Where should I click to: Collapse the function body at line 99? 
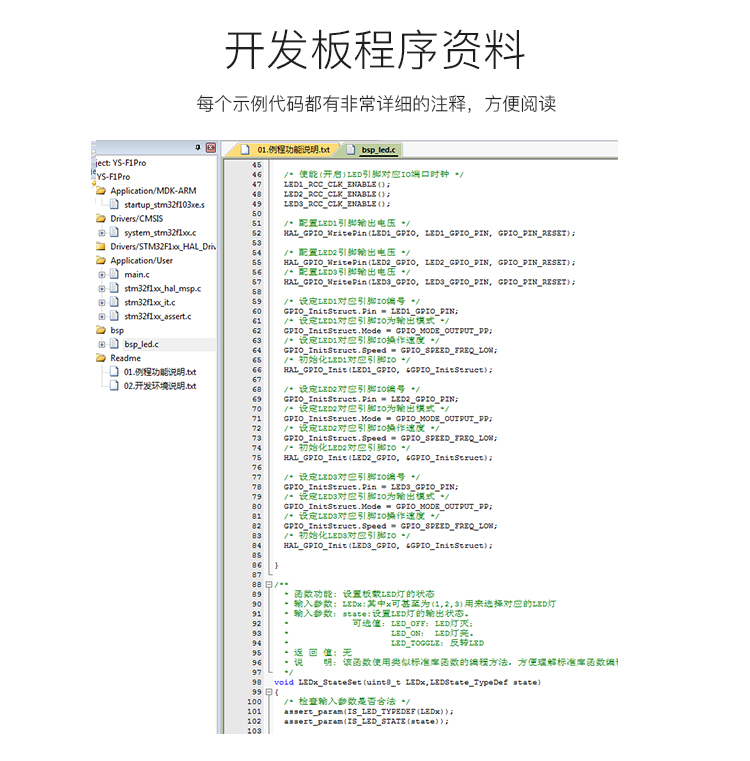point(269,692)
